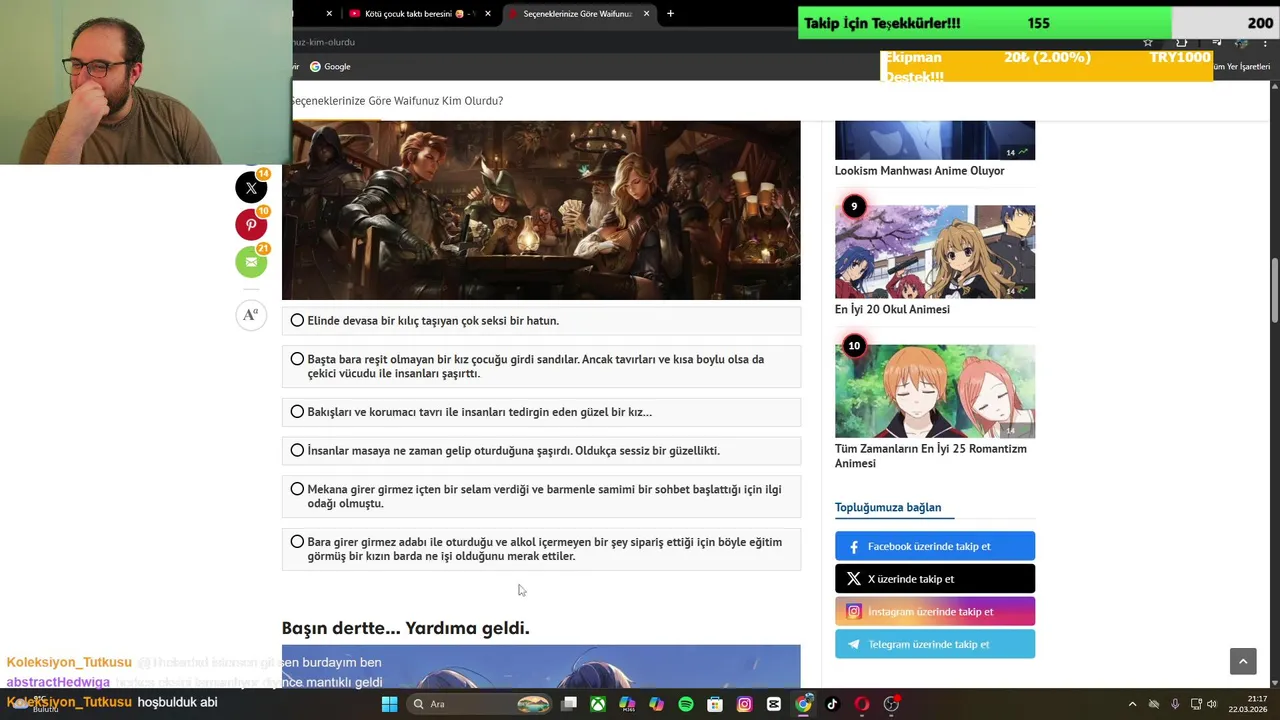Click the taskbar clock showing 21:17
Screen dimensions: 1280x720
(1249, 704)
